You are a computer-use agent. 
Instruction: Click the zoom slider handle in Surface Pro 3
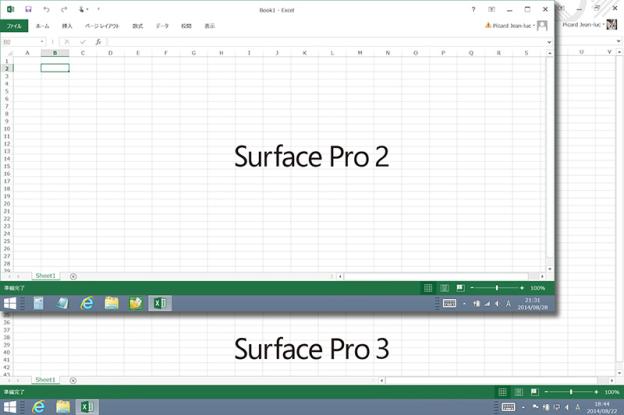[571, 392]
